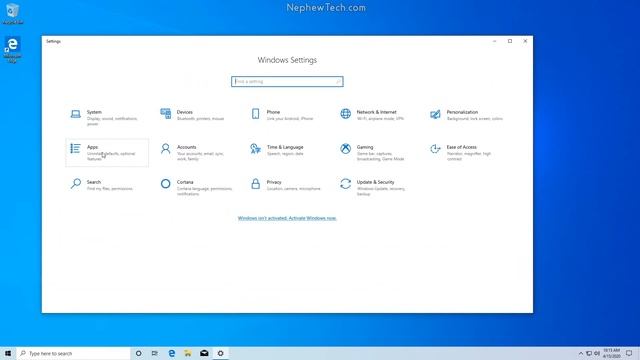Screen dimensions: 640x360
Task: Click the Settings gear on the taskbar
Action: 220,353
